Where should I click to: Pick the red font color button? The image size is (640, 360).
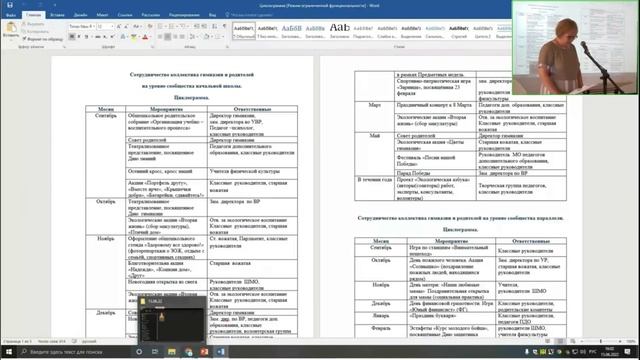click(x=145, y=37)
